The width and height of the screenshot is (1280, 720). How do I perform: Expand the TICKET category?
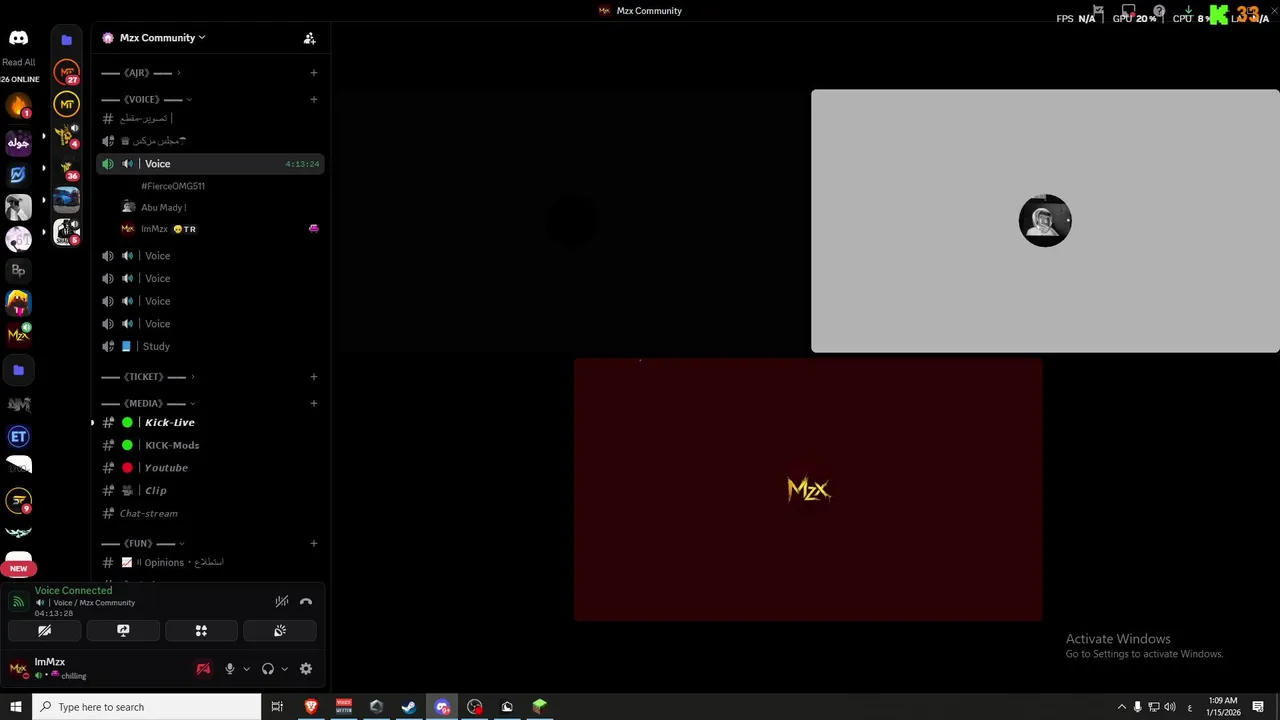(148, 377)
